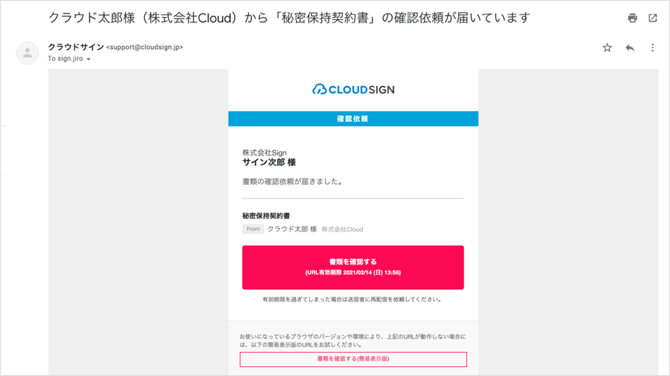Click the 株式会社Sign company label

(264, 153)
